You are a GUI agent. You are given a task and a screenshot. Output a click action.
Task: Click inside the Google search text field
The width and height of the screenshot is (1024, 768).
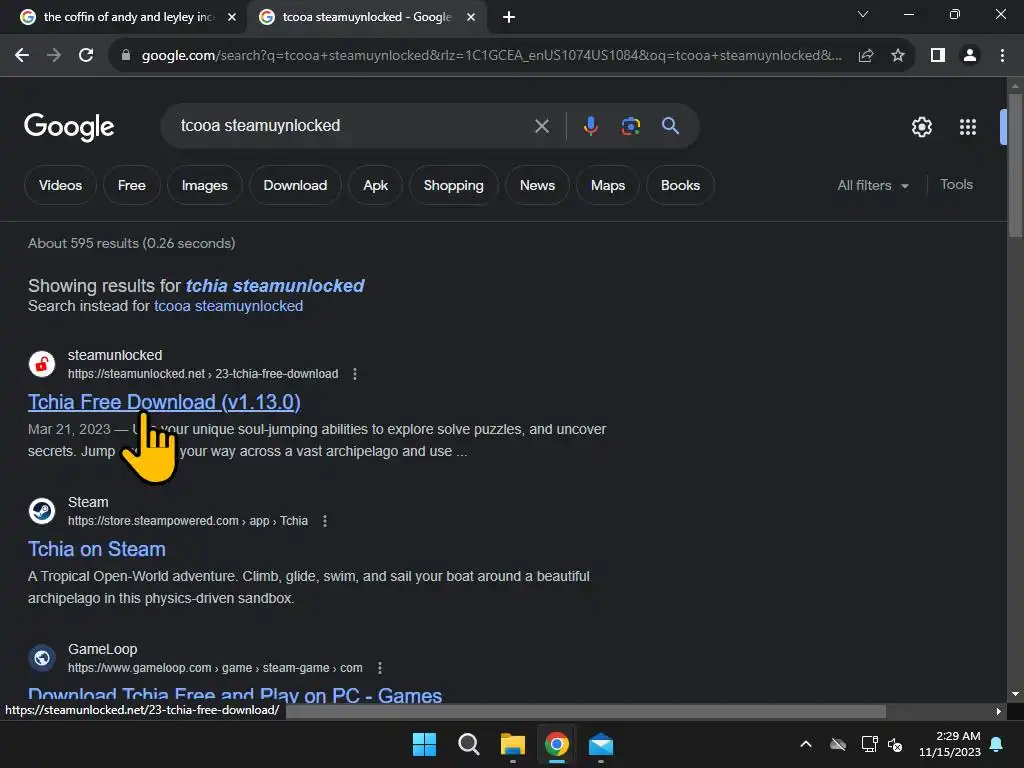pos(353,125)
